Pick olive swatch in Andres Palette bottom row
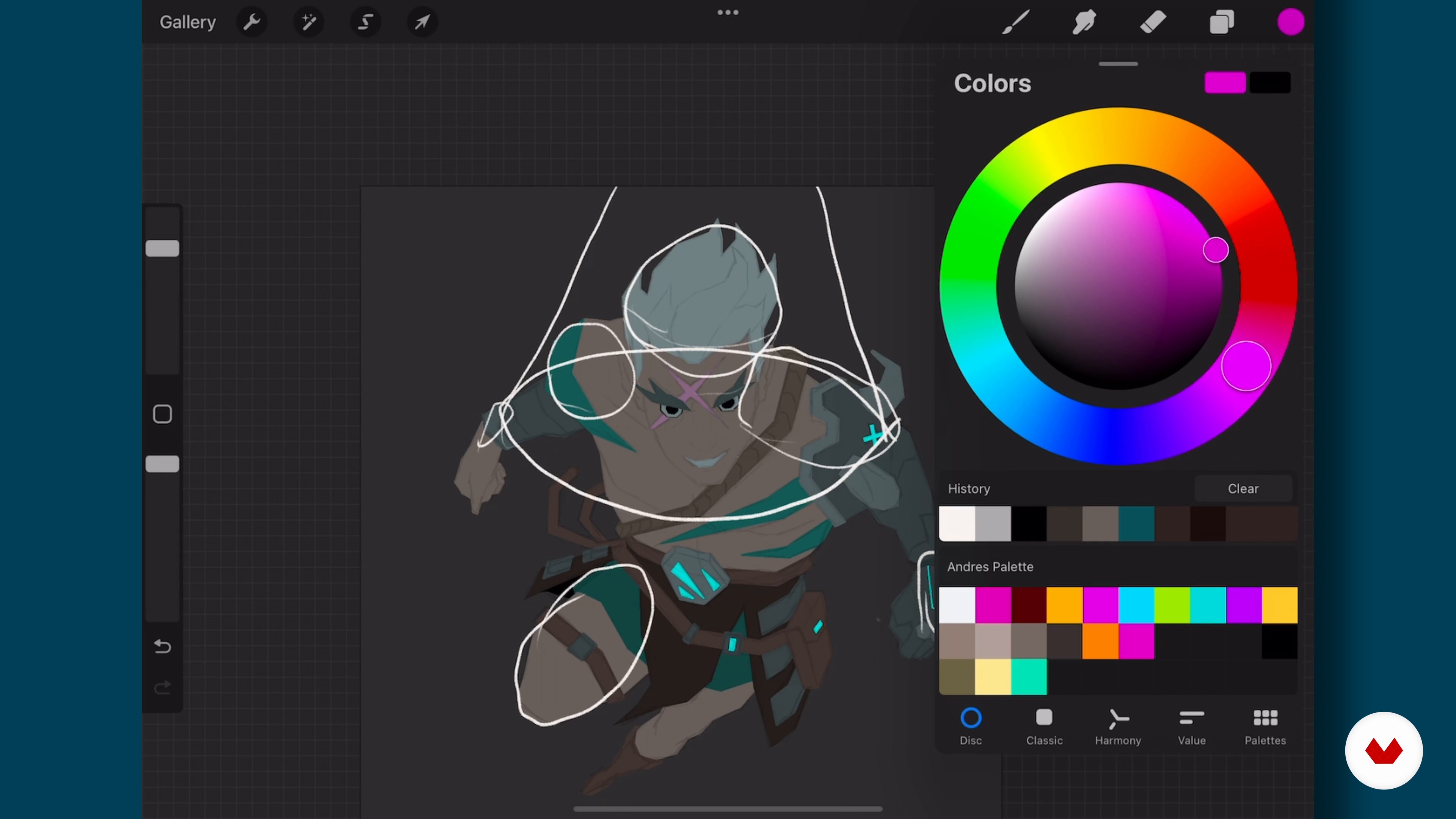 point(957,677)
